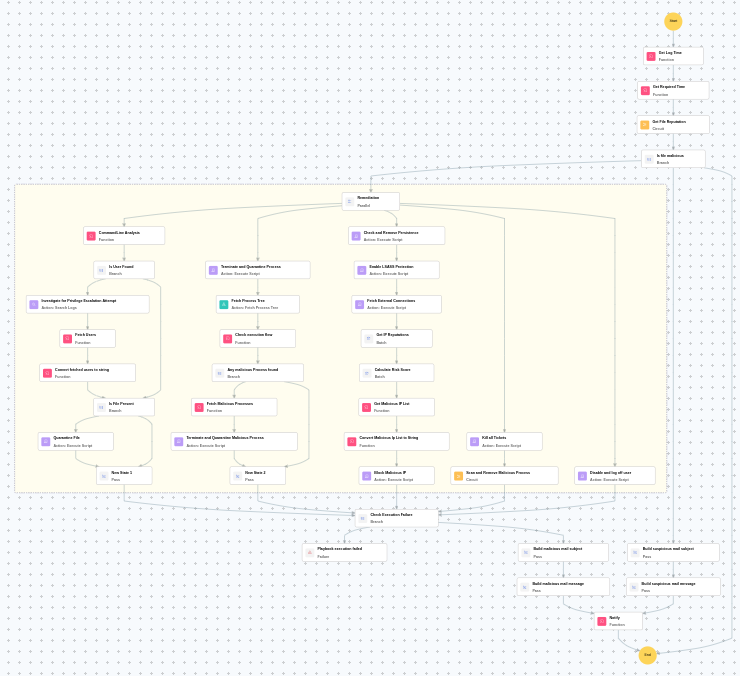740x676 pixels.
Task: Select the 'Calculate Risk Score' label
Action: tap(392, 370)
